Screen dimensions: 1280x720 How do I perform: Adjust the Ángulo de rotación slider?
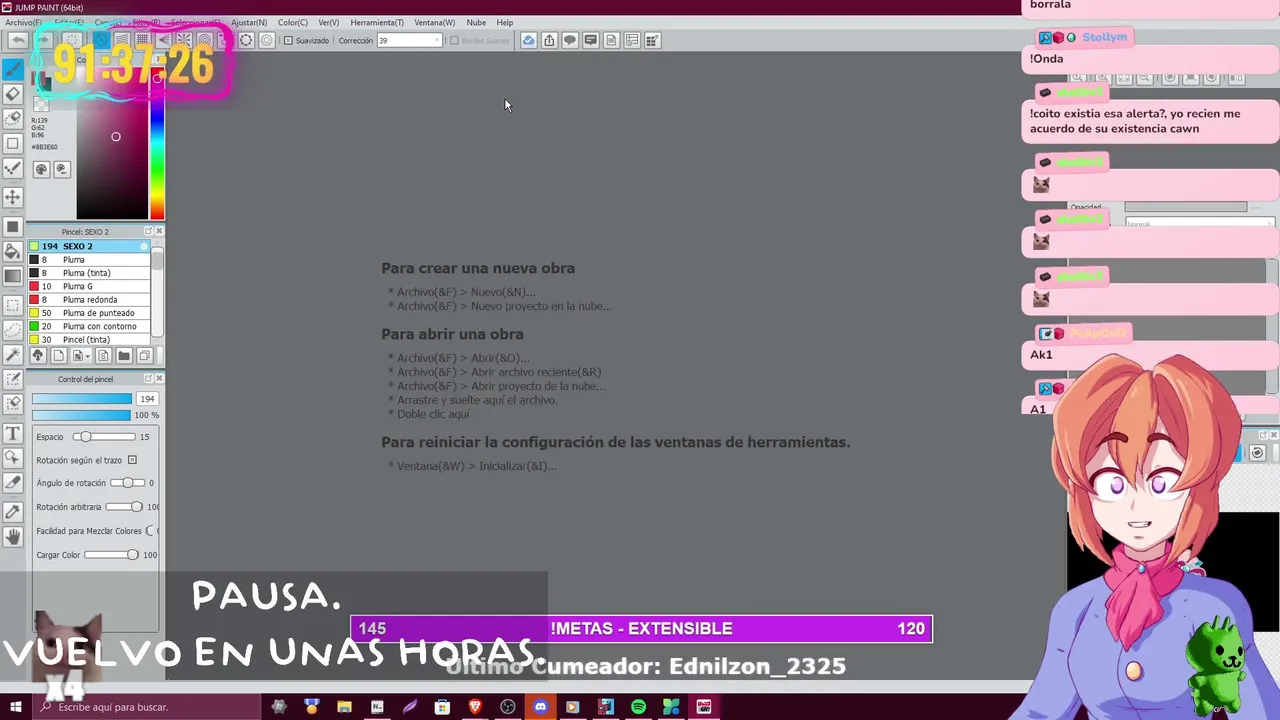[127, 483]
